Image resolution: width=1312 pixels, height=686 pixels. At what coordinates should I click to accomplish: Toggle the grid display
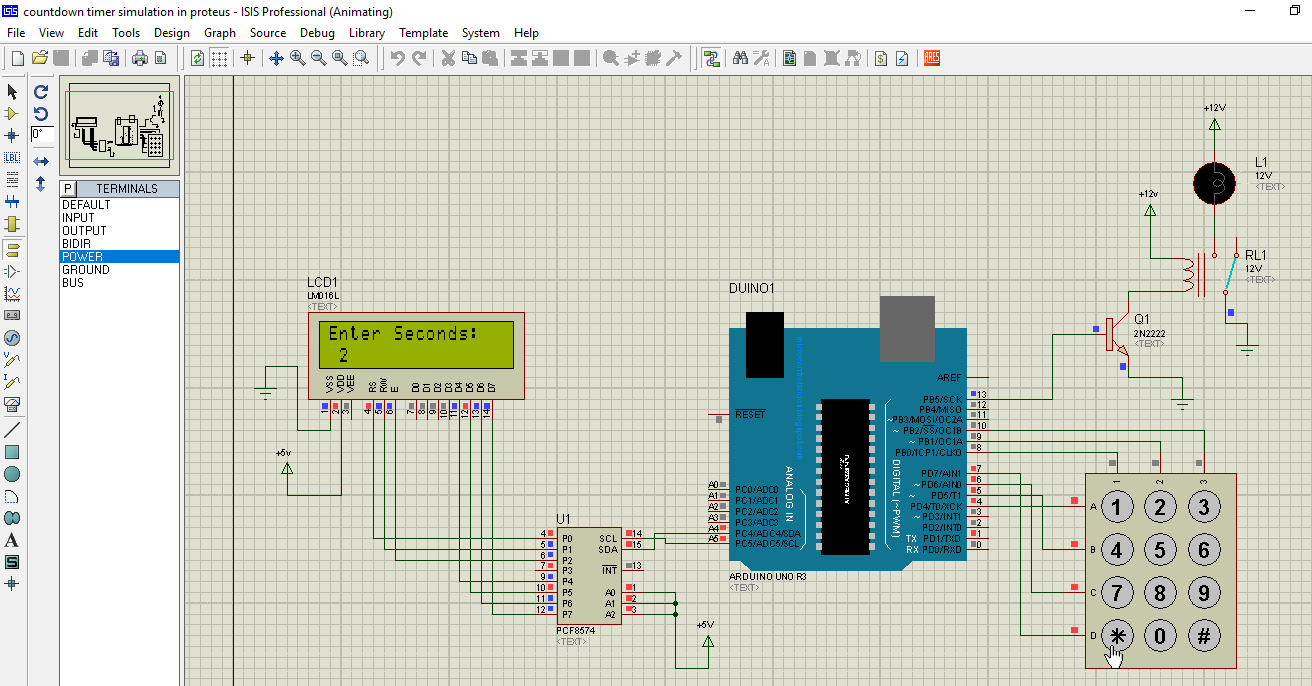click(x=217, y=58)
